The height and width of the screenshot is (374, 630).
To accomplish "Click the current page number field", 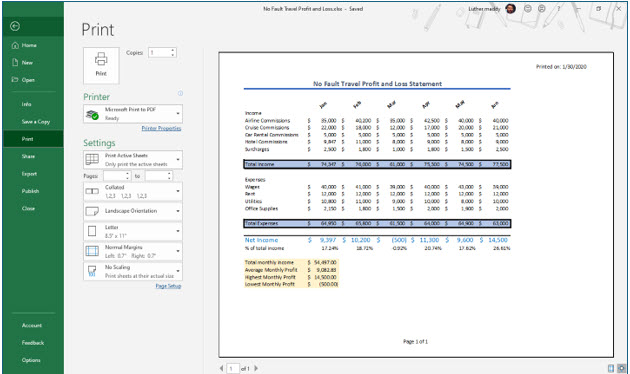I will tap(233, 368).
